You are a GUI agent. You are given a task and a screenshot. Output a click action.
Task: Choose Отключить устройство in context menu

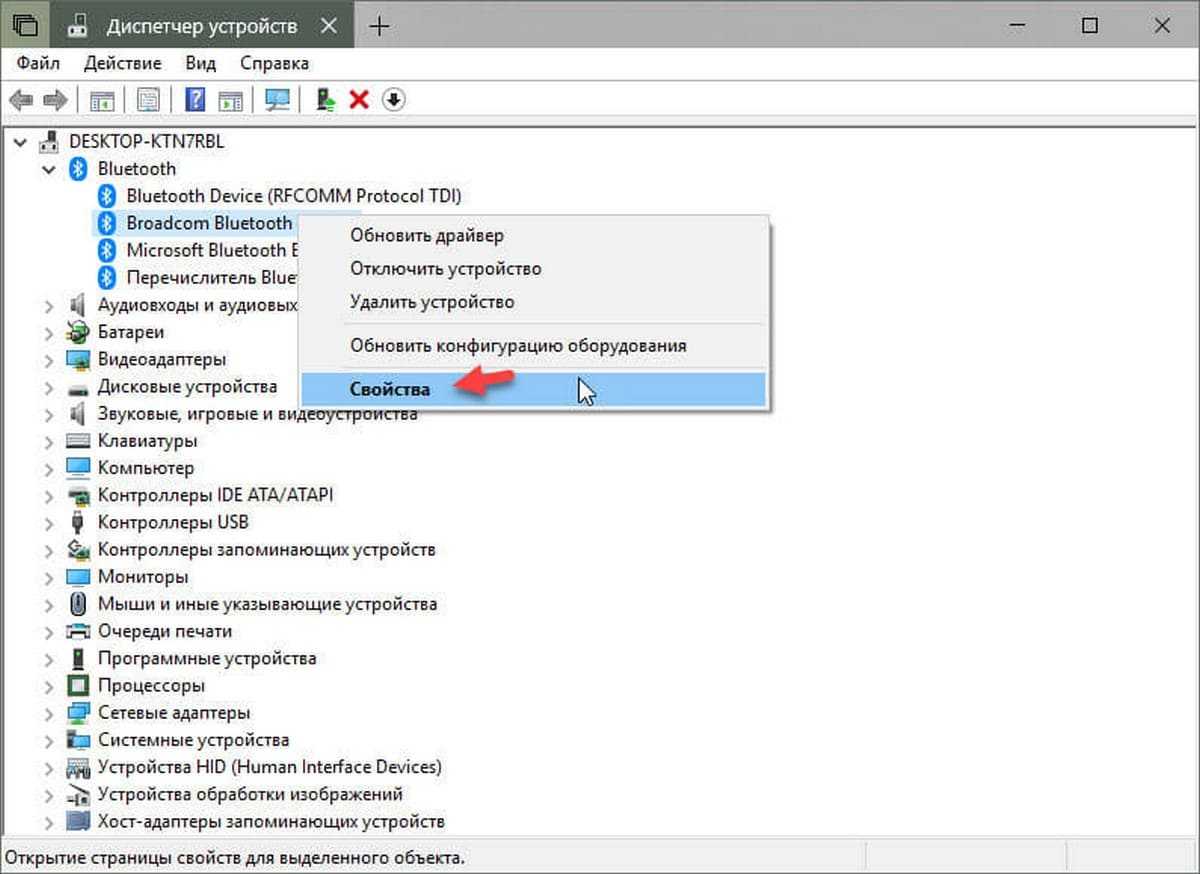point(445,269)
